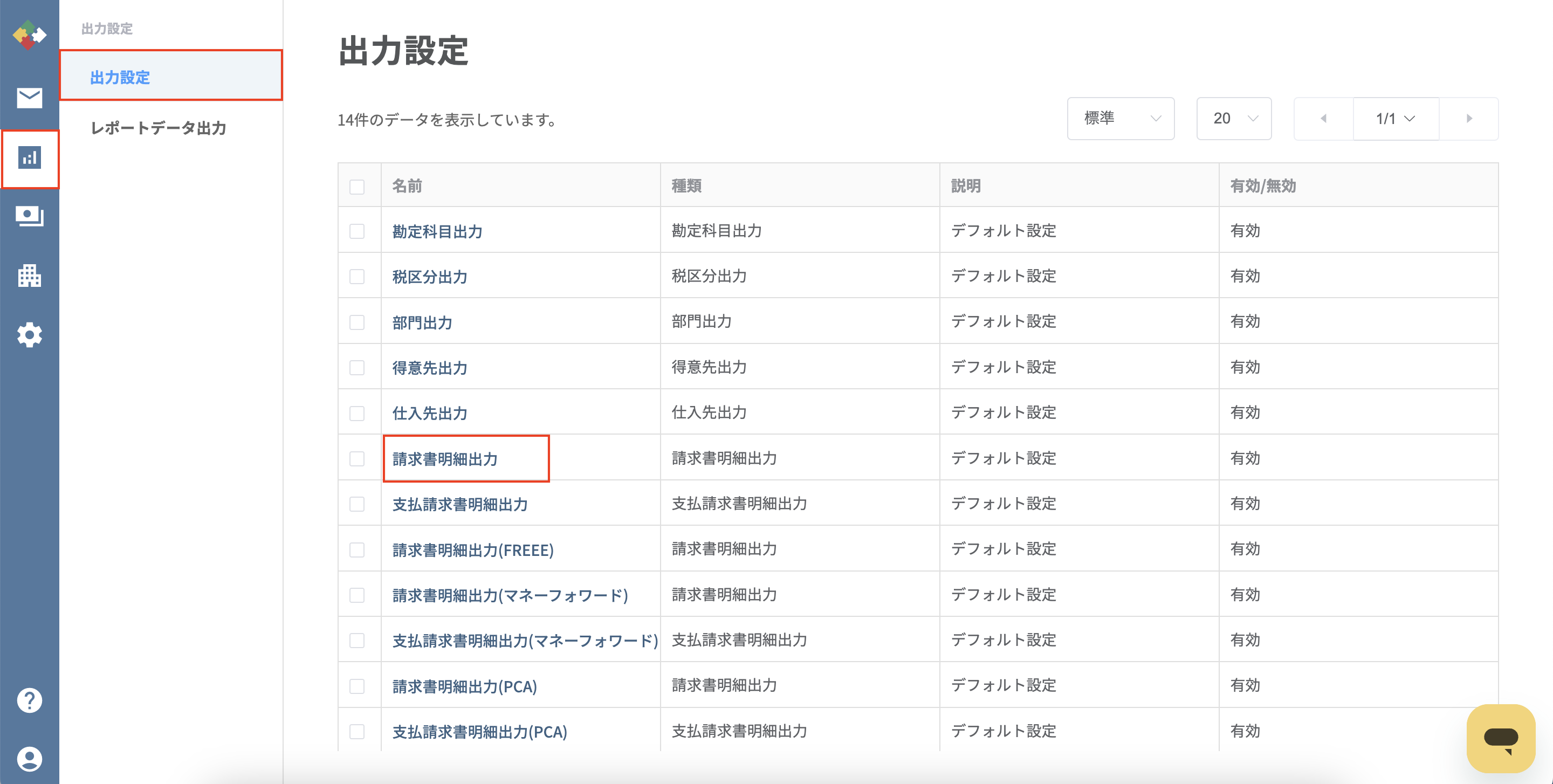The height and width of the screenshot is (784, 1553).
Task: Open the 請求書明細出力 name link
Action: point(445,458)
